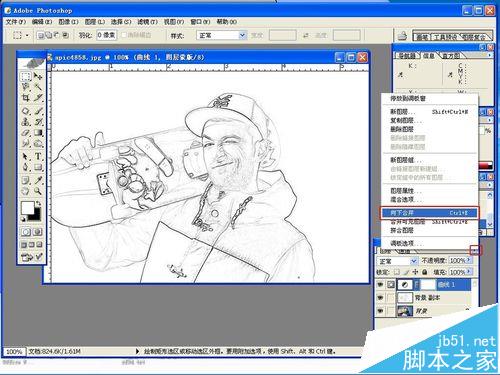
Task: Switch to Standard editing mode button
Action: 26,232
